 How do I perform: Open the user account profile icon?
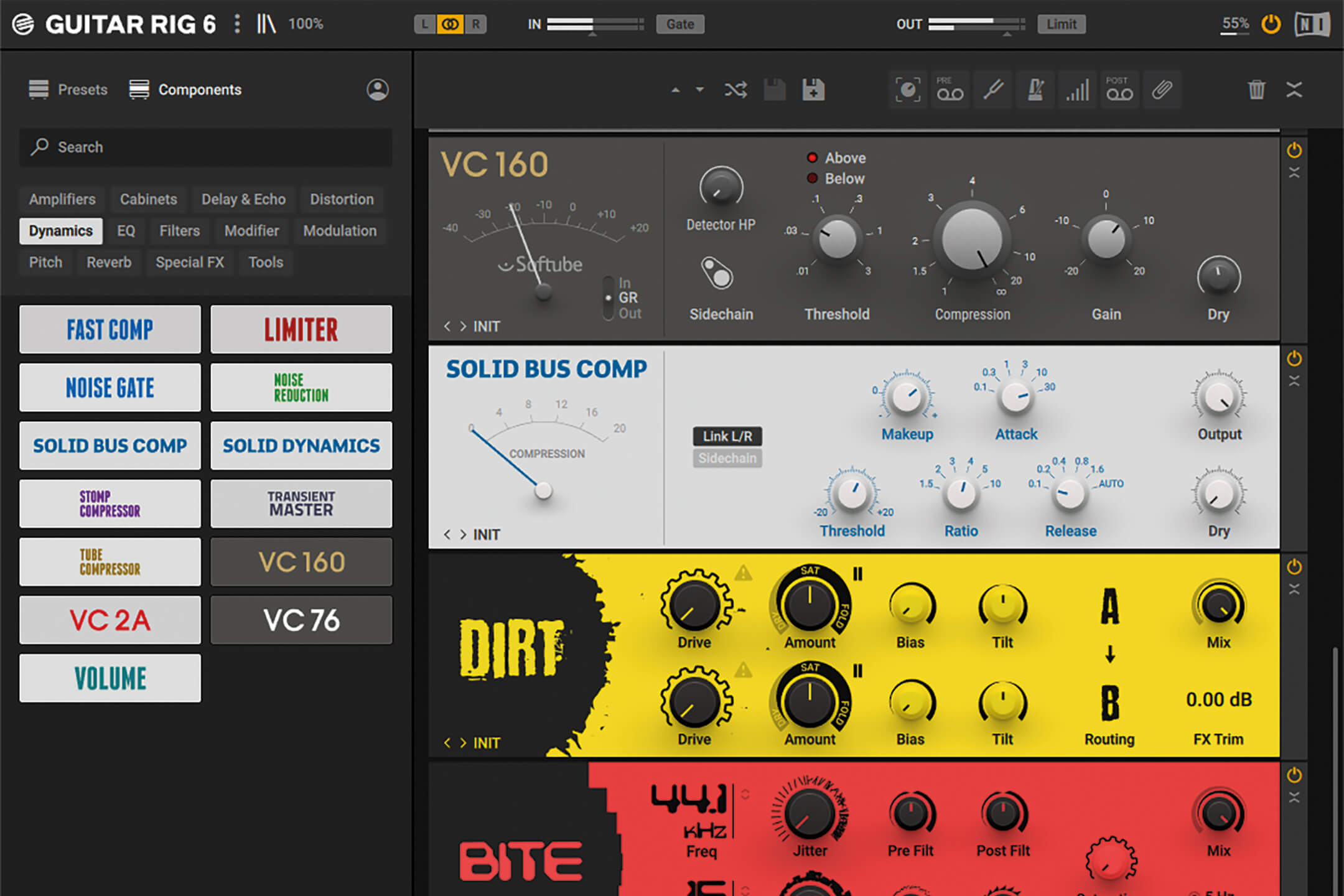(377, 90)
